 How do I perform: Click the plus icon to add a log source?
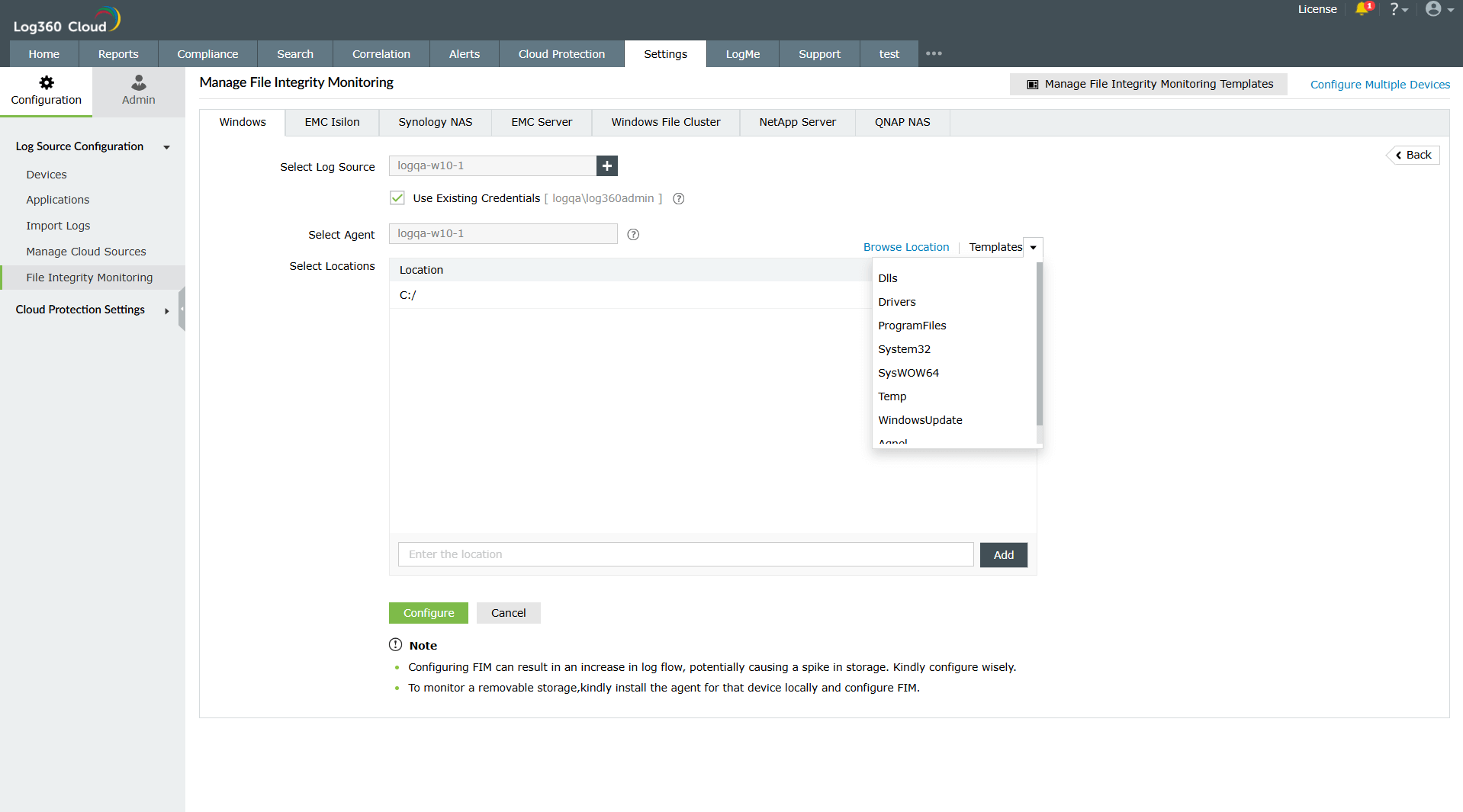[x=606, y=165]
